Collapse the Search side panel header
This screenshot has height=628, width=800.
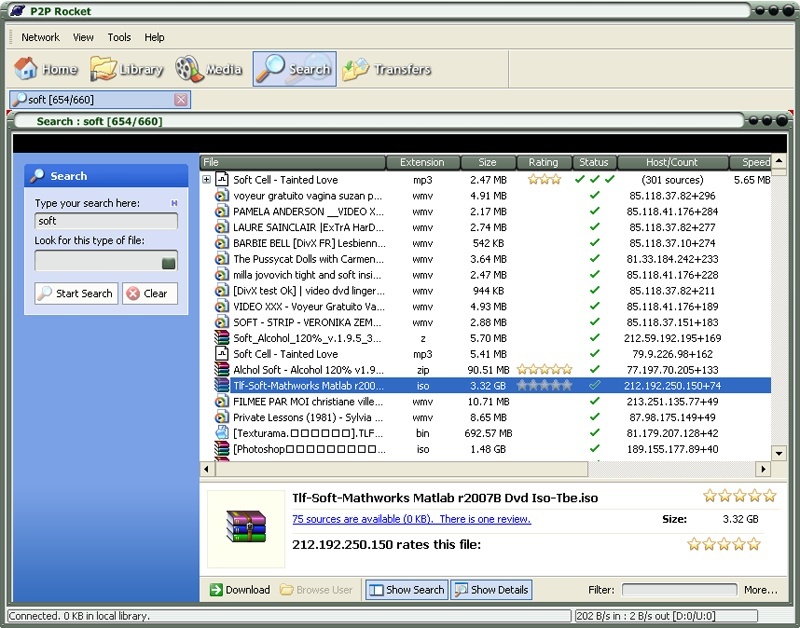[x=105, y=176]
